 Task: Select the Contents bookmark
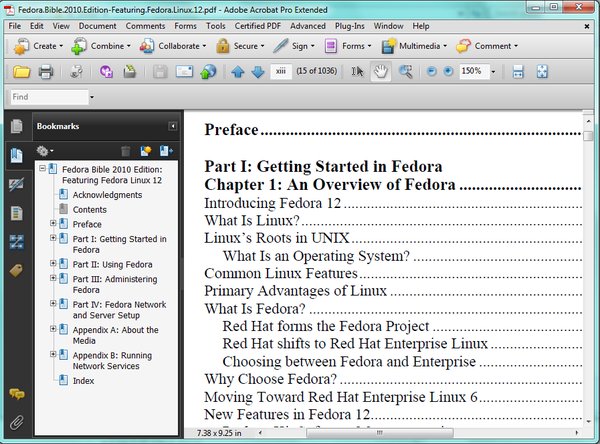click(90, 209)
